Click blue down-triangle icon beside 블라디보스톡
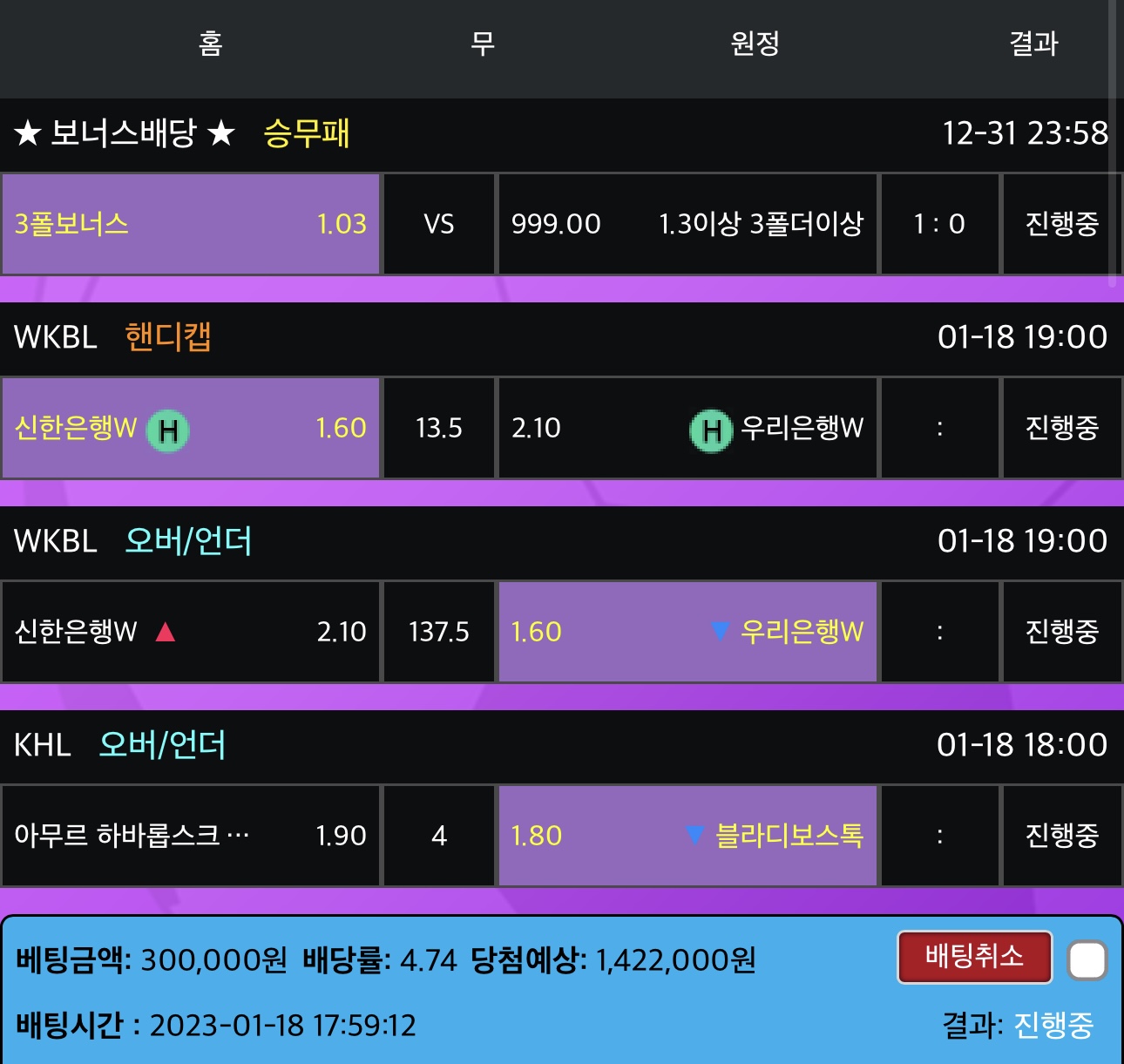The width and height of the screenshot is (1124, 1064). (x=694, y=835)
